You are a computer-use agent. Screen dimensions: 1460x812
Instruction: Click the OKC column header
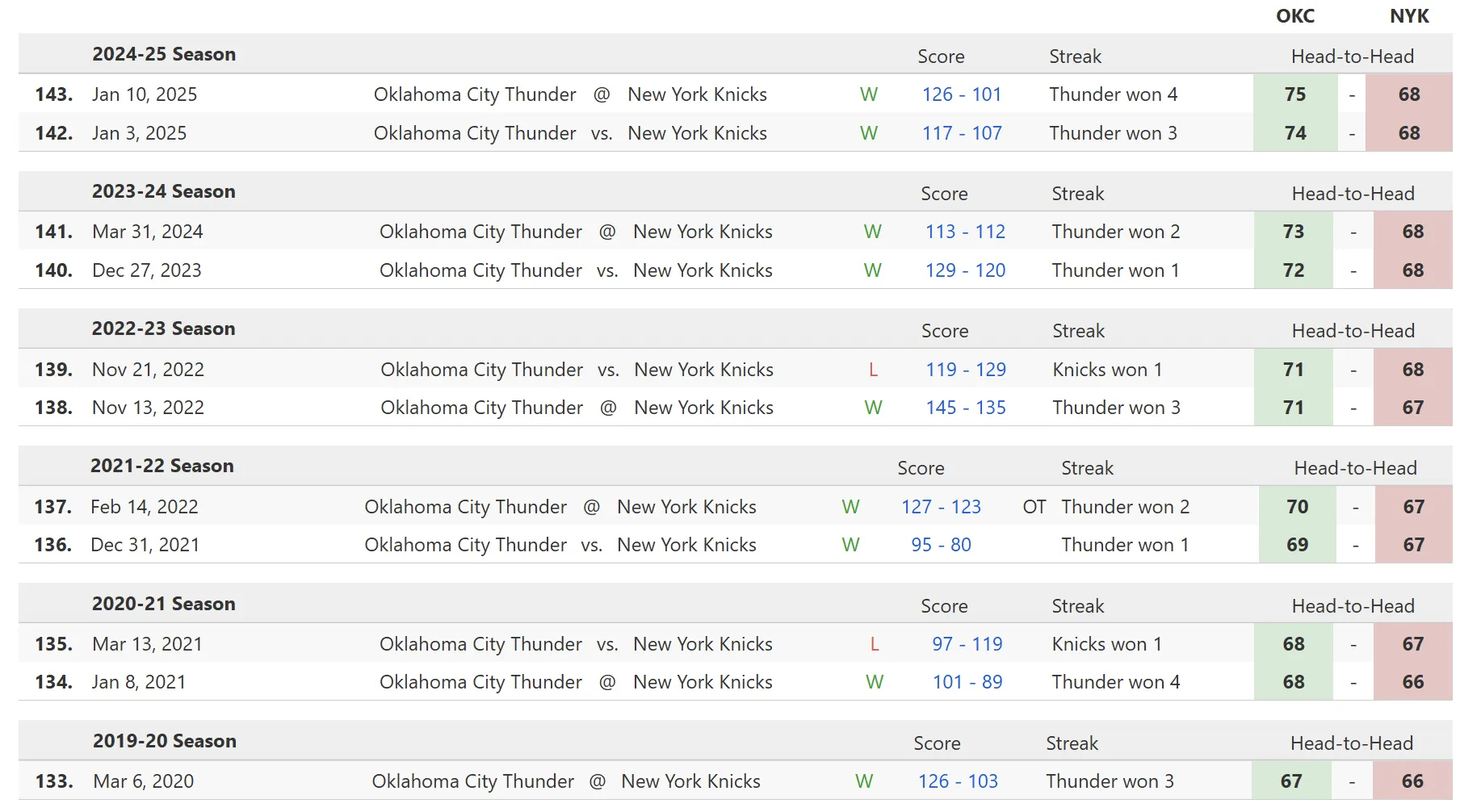click(1294, 16)
